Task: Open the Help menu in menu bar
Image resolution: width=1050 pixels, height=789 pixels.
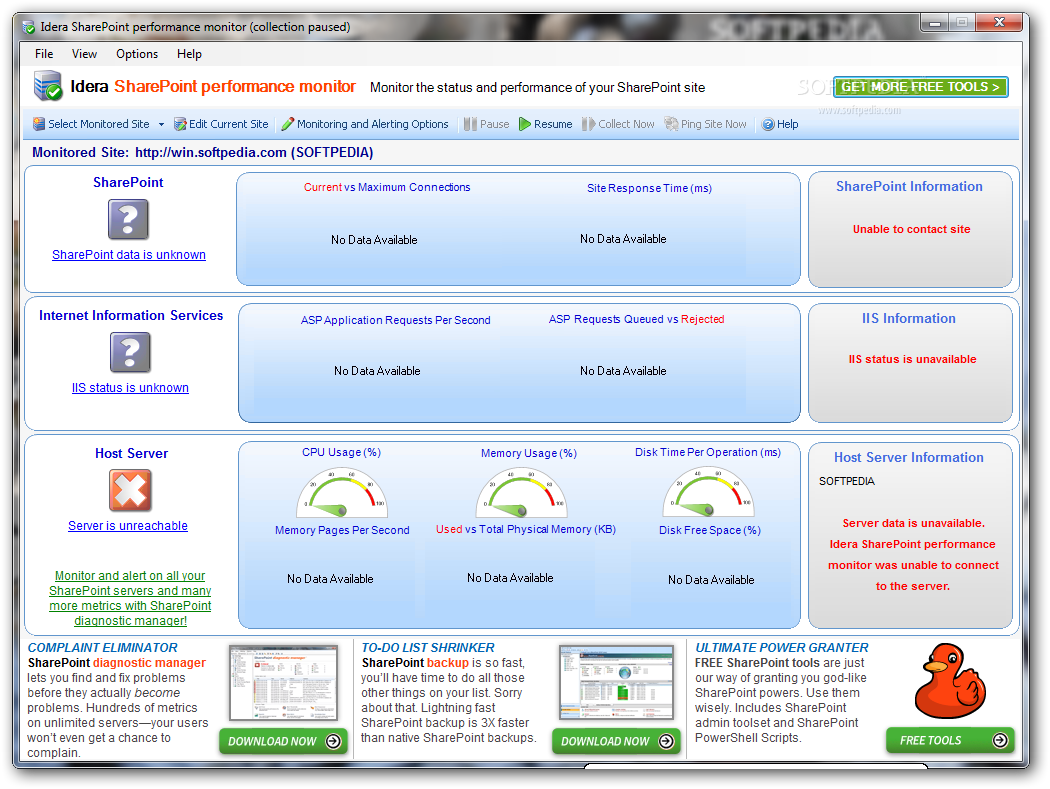Action: click(190, 54)
